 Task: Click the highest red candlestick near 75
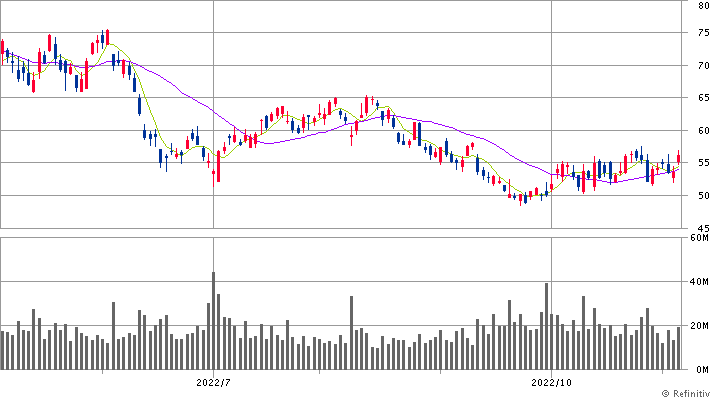(107, 38)
